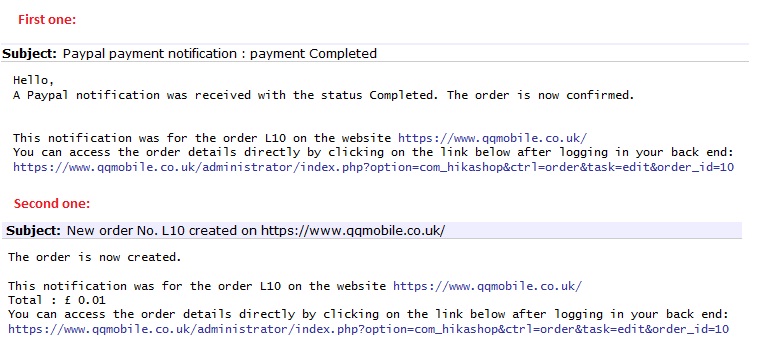This screenshot has height=364, width=771.
Task: Open admin order link in second email
Action: click(x=368, y=329)
